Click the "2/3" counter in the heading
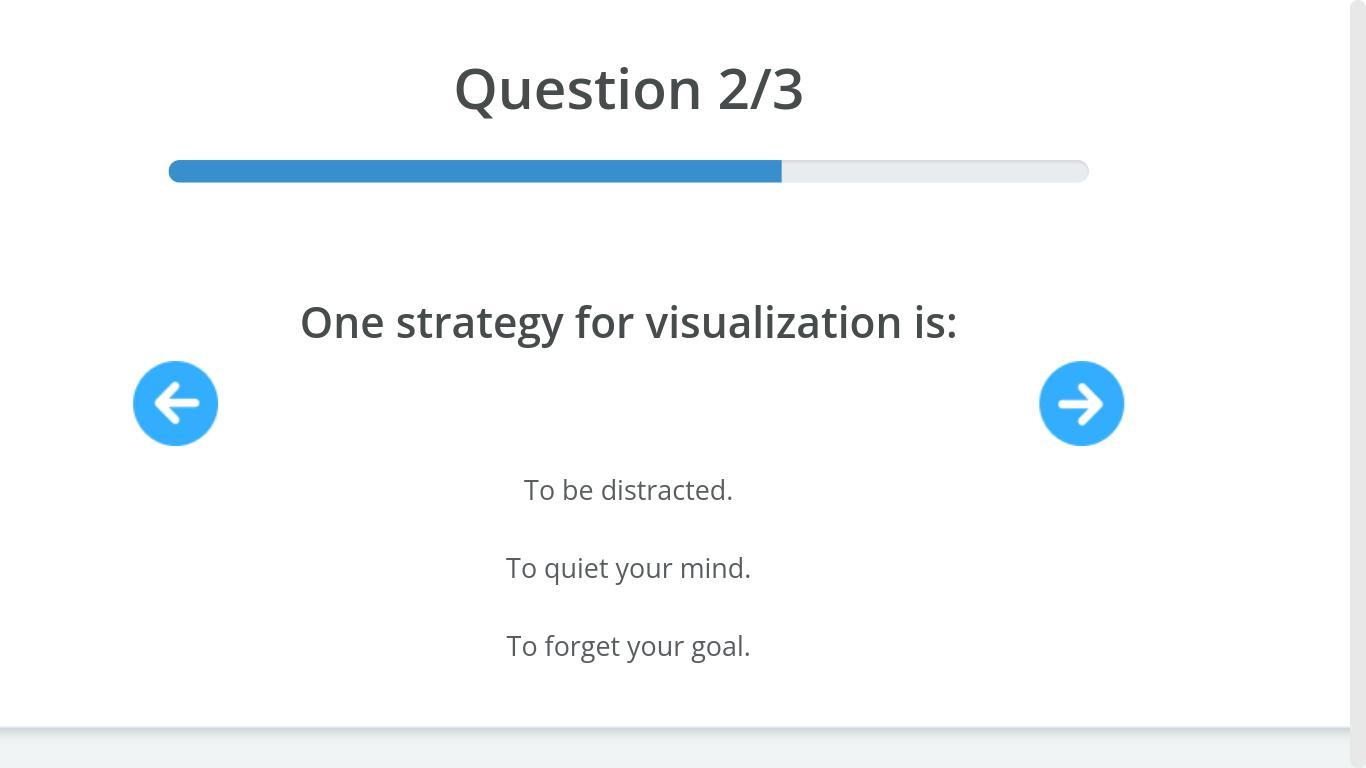This screenshot has height=768, width=1366. pos(760,89)
